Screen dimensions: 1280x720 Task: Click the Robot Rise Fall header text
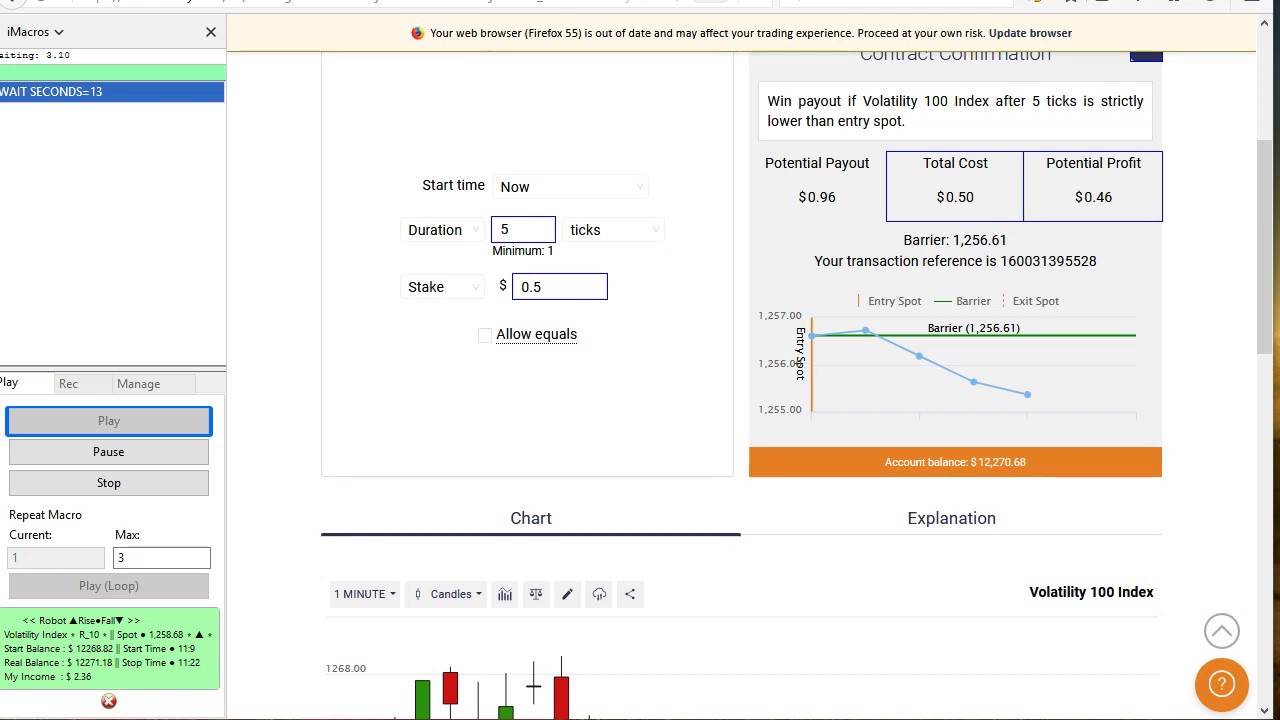coord(81,621)
